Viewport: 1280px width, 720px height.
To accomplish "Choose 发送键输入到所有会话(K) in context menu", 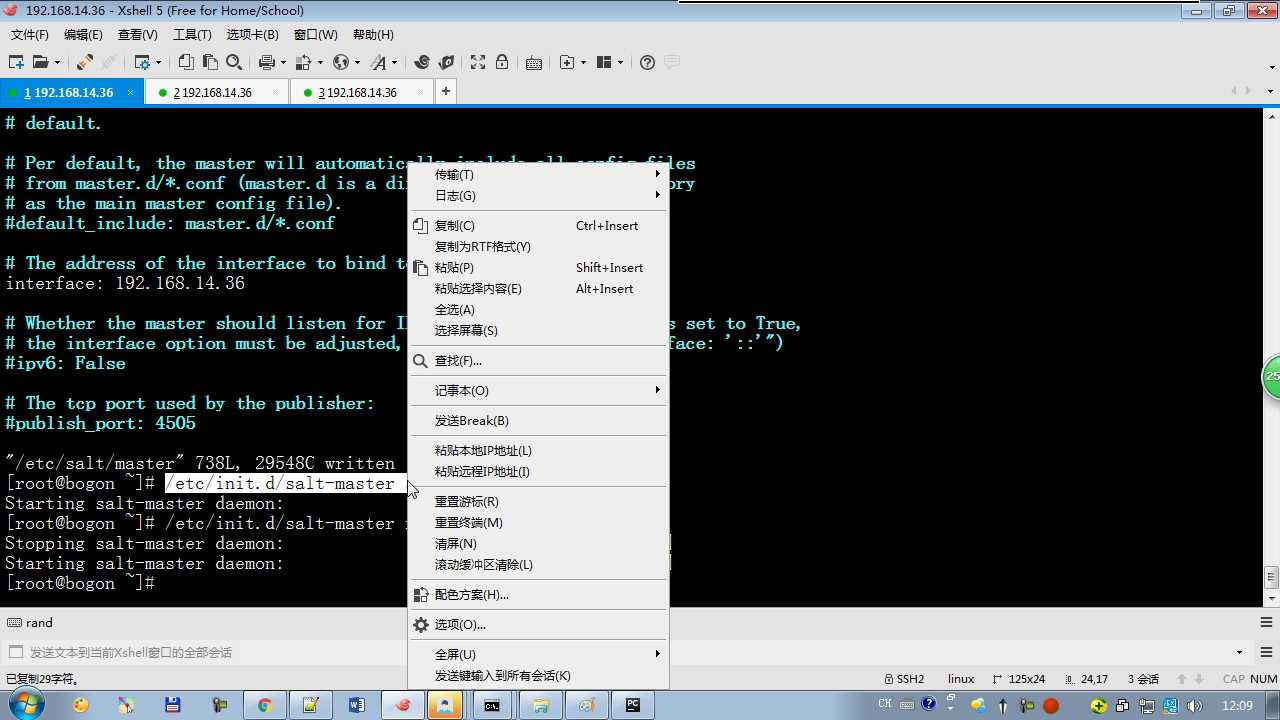I will point(538,675).
